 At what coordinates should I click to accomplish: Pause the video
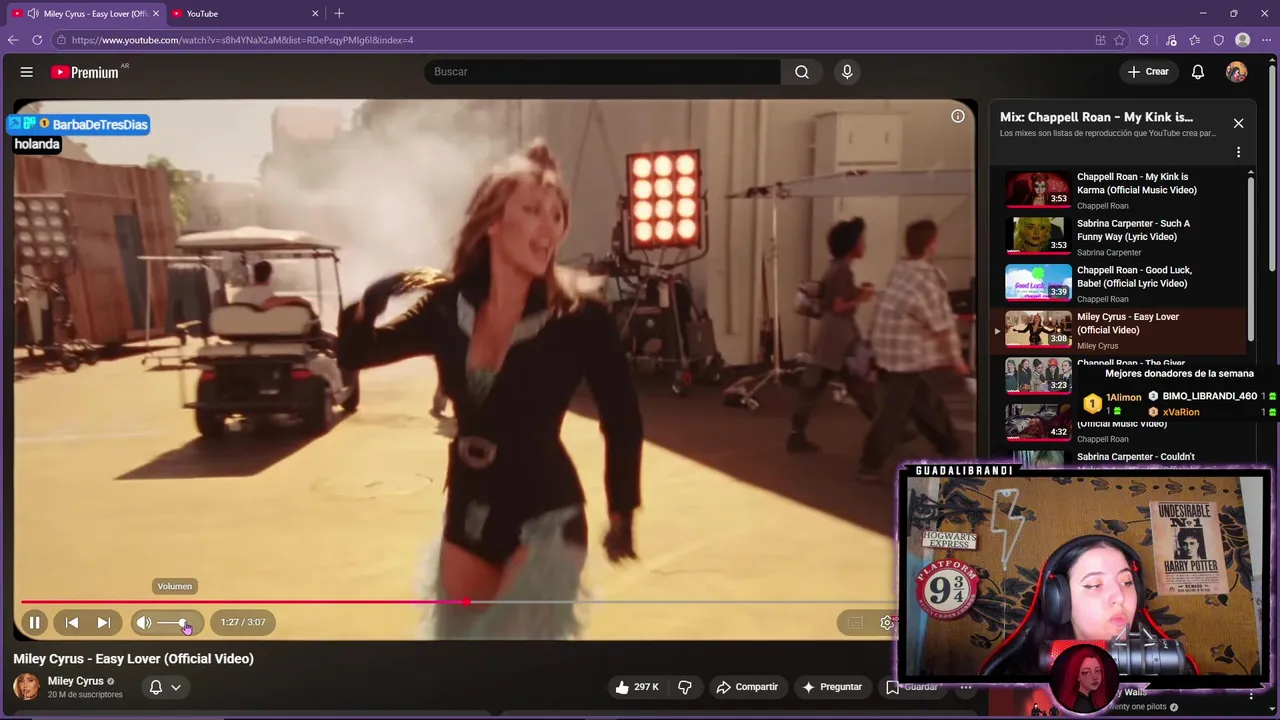(x=34, y=622)
